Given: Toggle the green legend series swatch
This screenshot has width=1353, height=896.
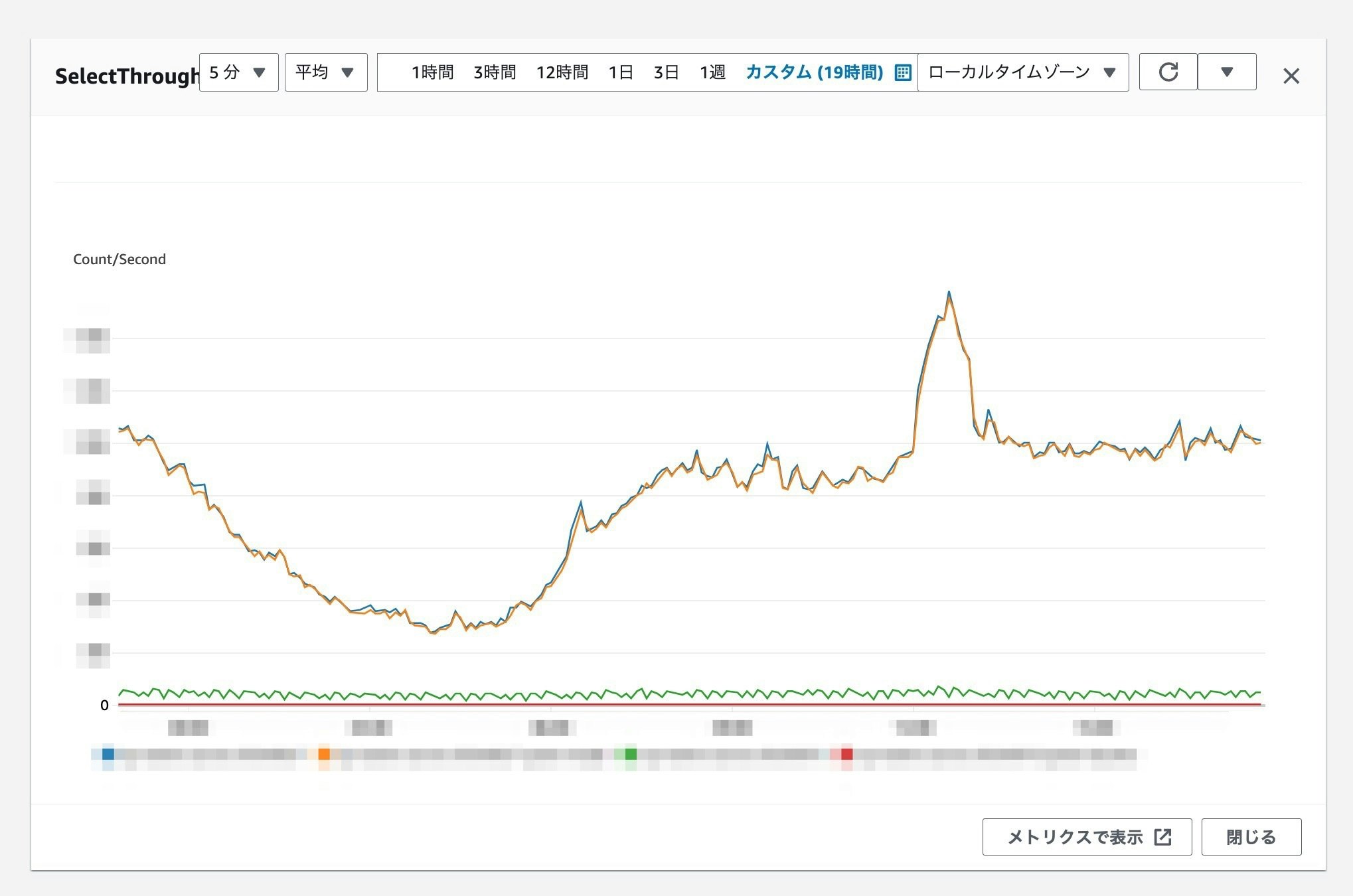Looking at the screenshot, I should (631, 754).
